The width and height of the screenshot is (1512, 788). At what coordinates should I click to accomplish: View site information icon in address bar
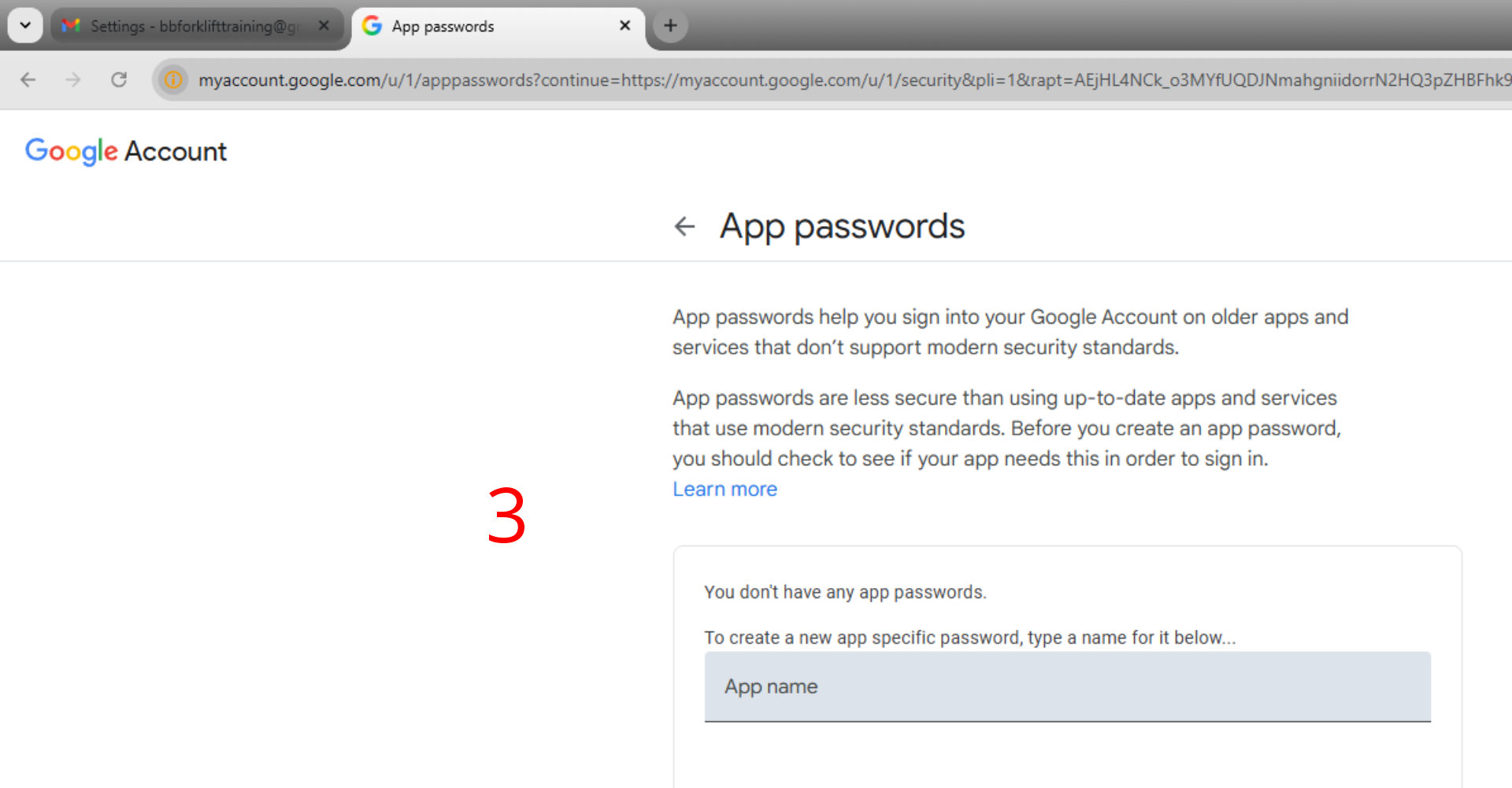point(173,80)
